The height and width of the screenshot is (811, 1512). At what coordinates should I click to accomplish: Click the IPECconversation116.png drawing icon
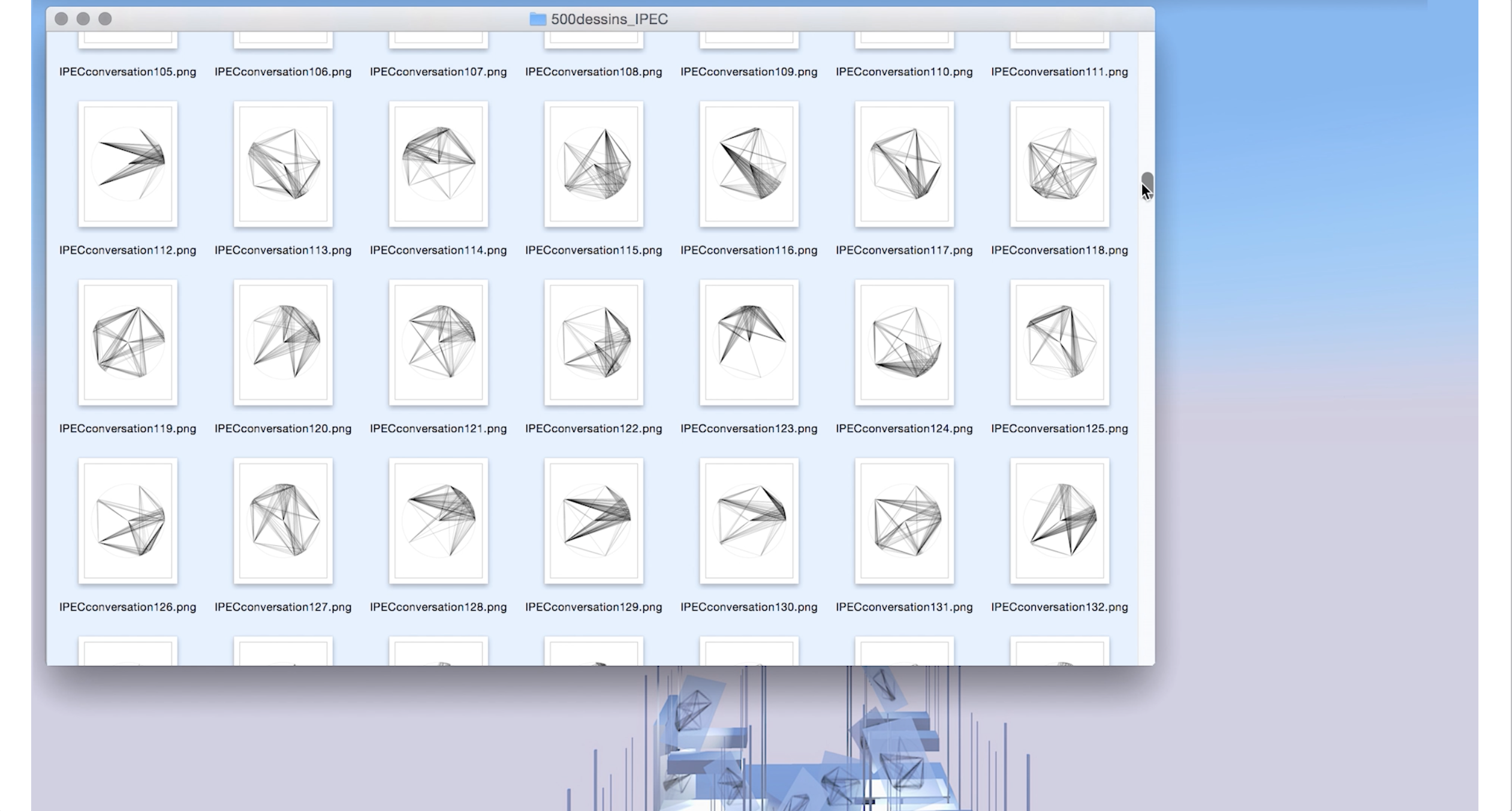coord(749,164)
